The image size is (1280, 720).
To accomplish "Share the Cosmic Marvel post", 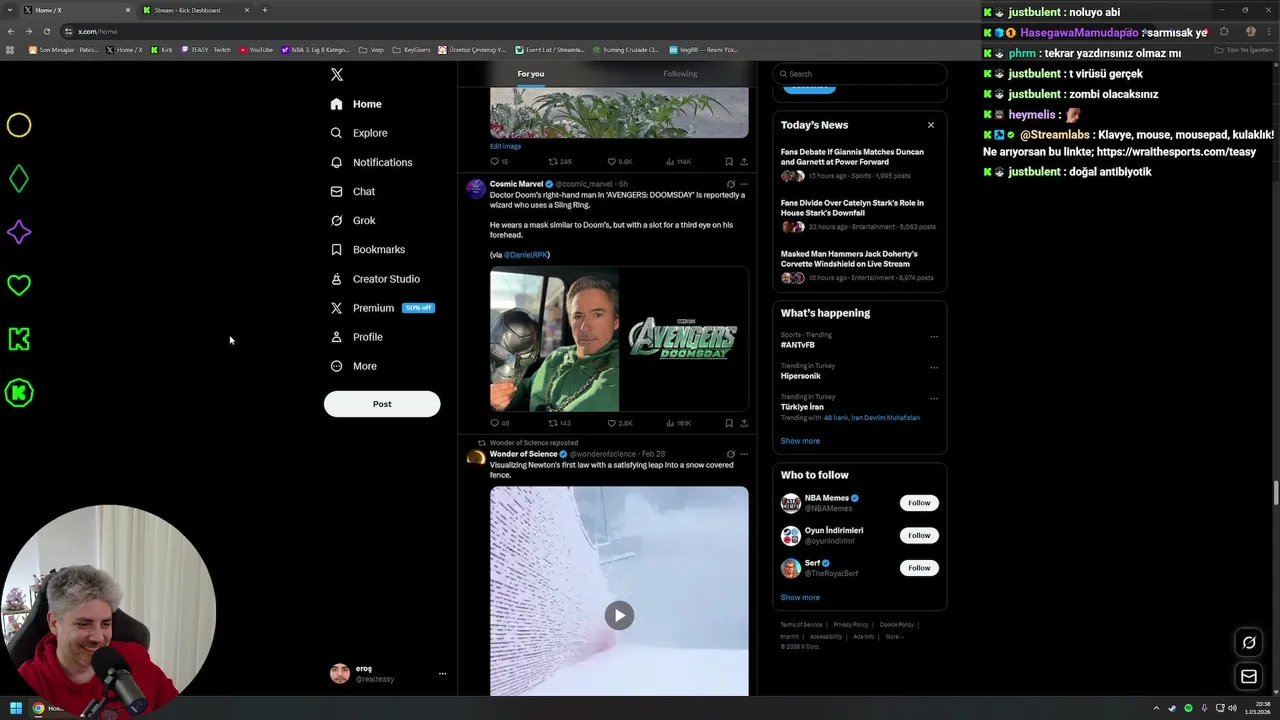I will pos(744,423).
